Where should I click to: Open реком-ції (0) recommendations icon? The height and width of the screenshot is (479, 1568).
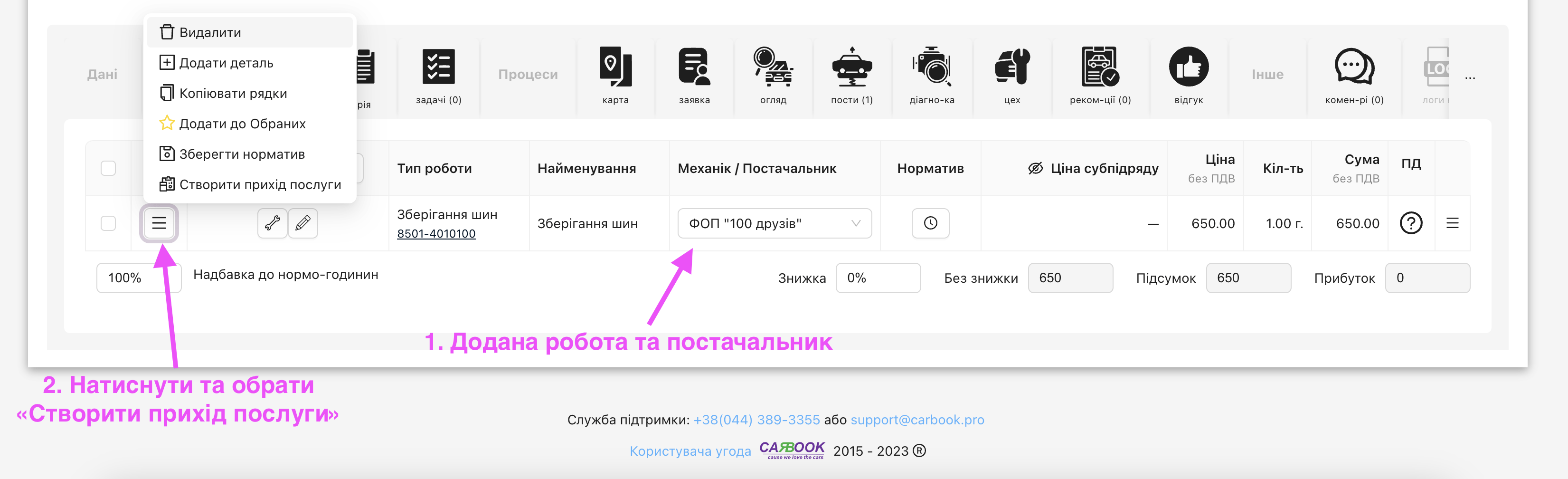pos(1099,67)
